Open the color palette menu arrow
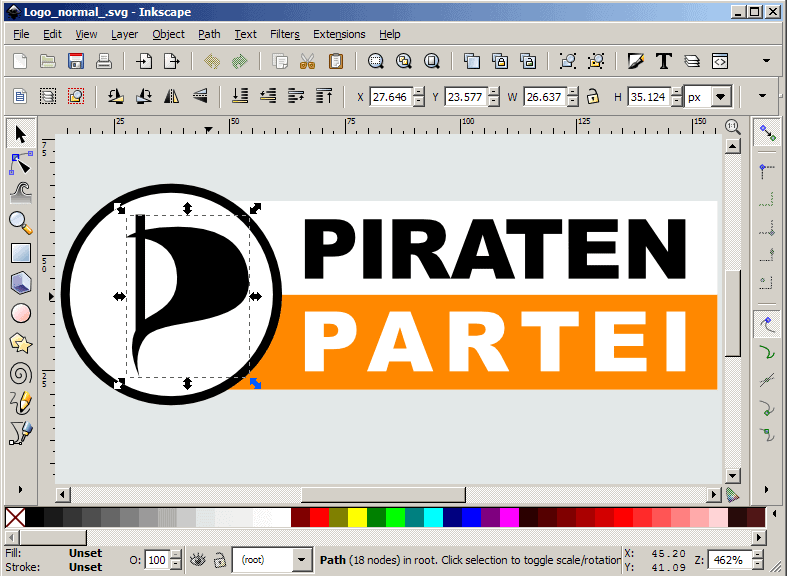787x576 pixels. click(774, 513)
